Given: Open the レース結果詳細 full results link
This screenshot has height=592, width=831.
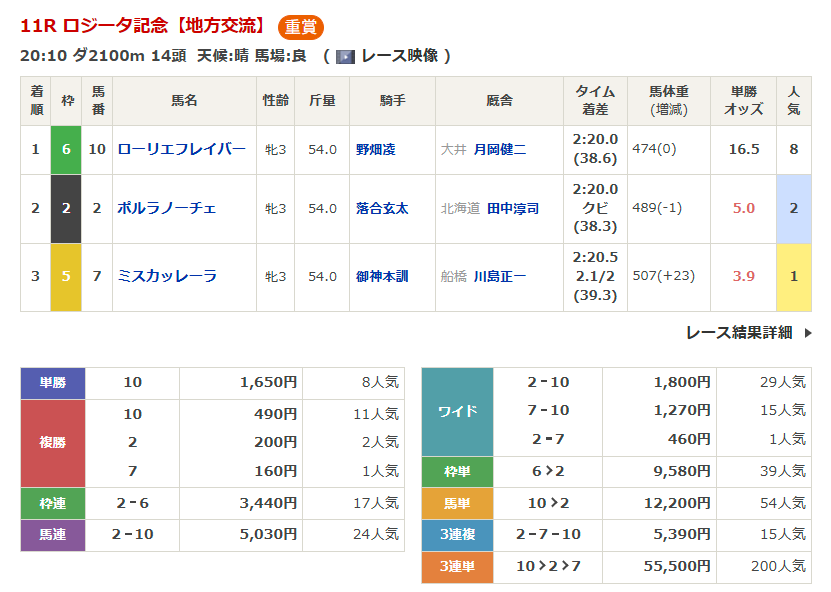Looking at the screenshot, I should click(x=739, y=332).
